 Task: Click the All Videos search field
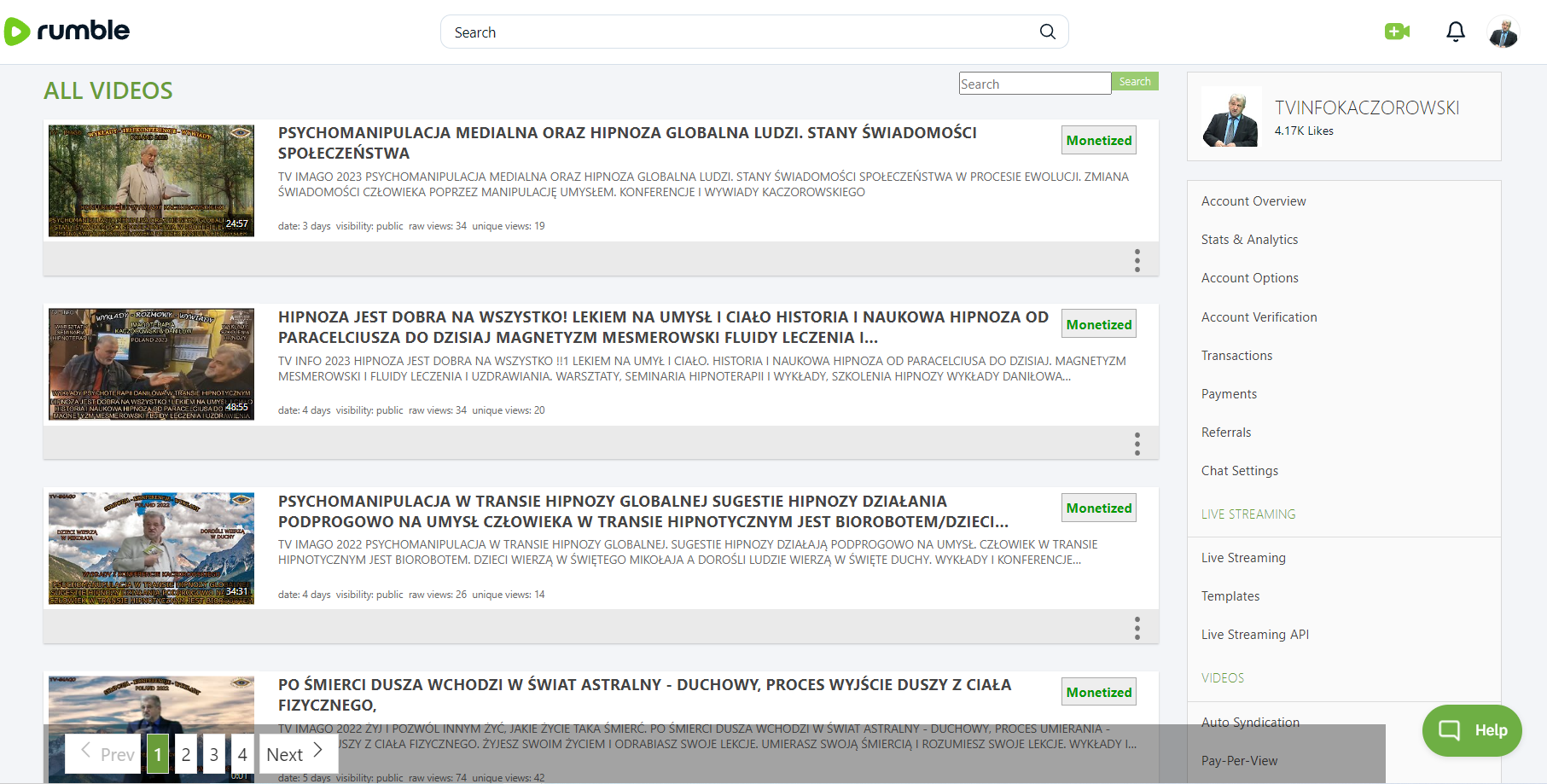1035,83
